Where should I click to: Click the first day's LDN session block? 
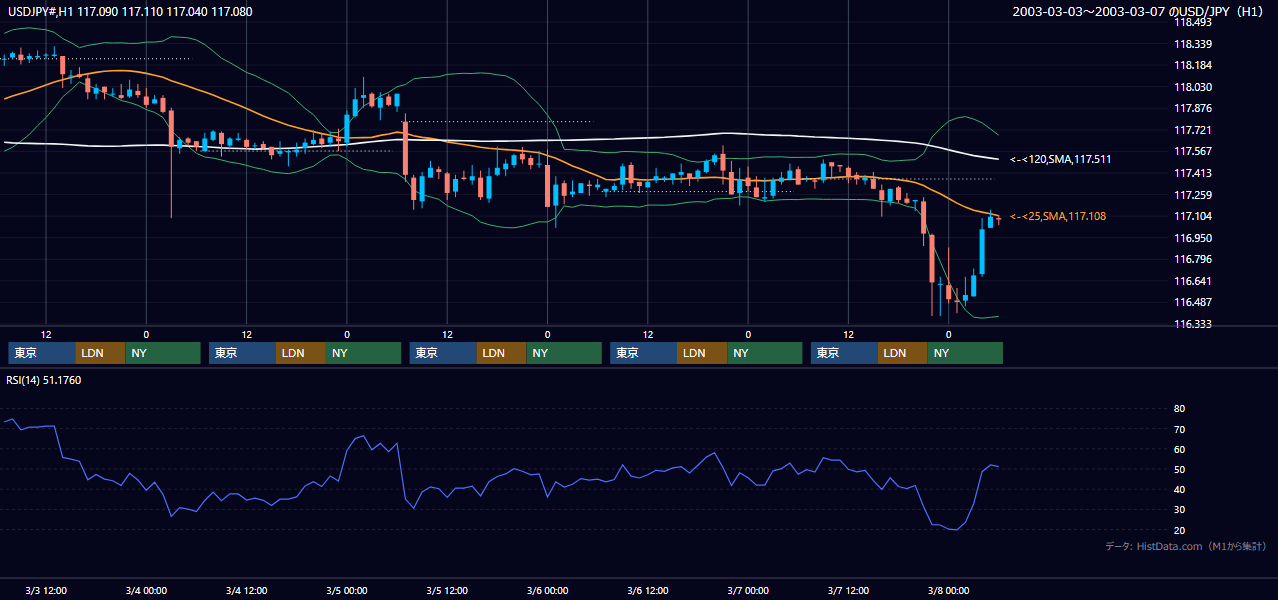coord(101,353)
